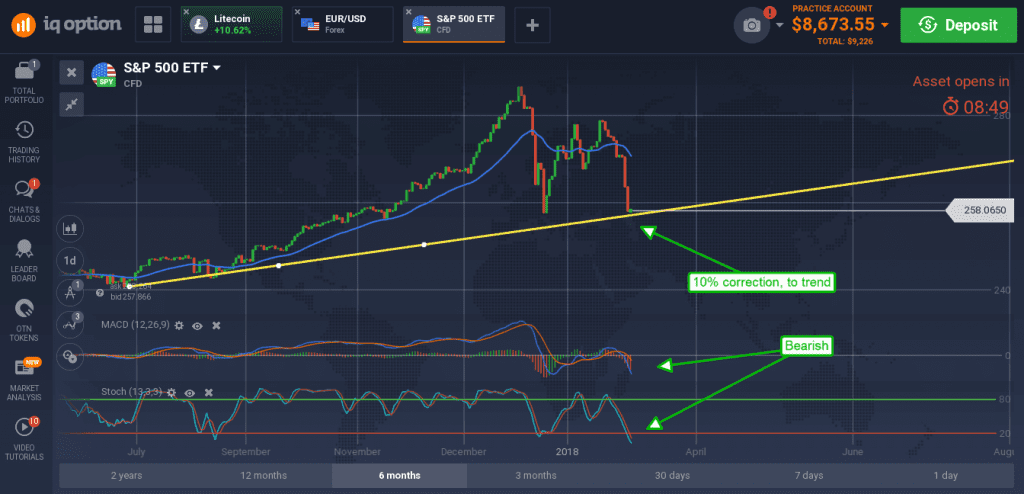Remove the Stoch indicator with its X

pyautogui.click(x=208, y=393)
